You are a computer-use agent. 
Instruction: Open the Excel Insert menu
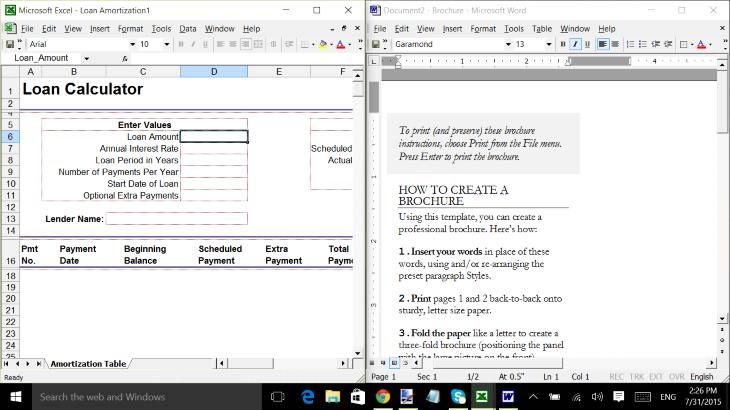click(100, 29)
